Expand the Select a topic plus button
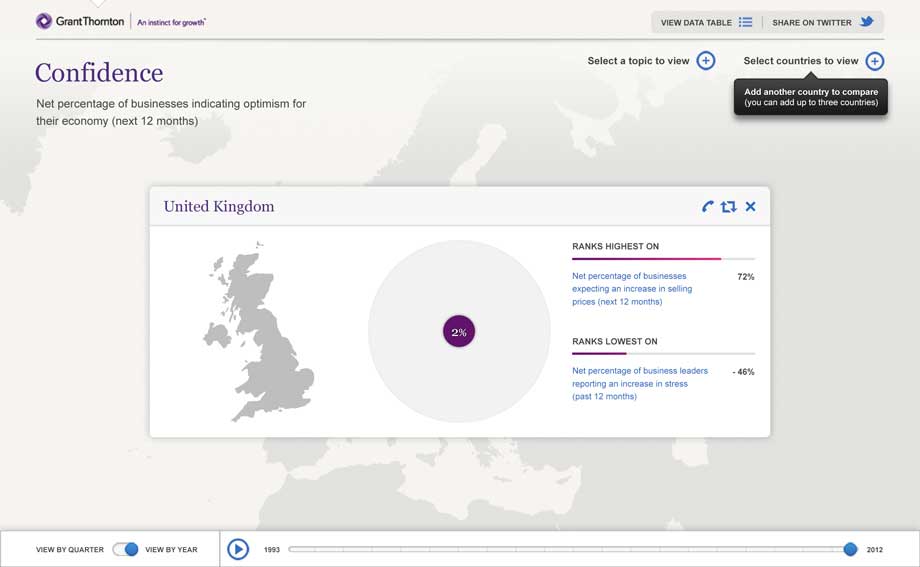Screen dimensions: 920x567 pos(706,61)
